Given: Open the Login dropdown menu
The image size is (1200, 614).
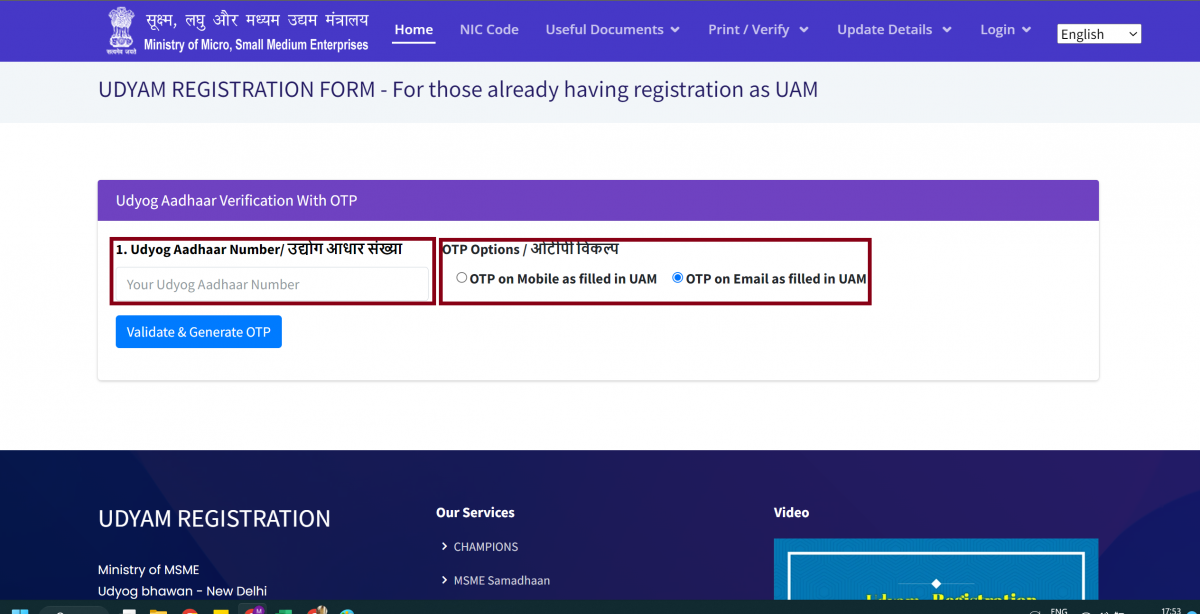Looking at the screenshot, I should [1004, 29].
